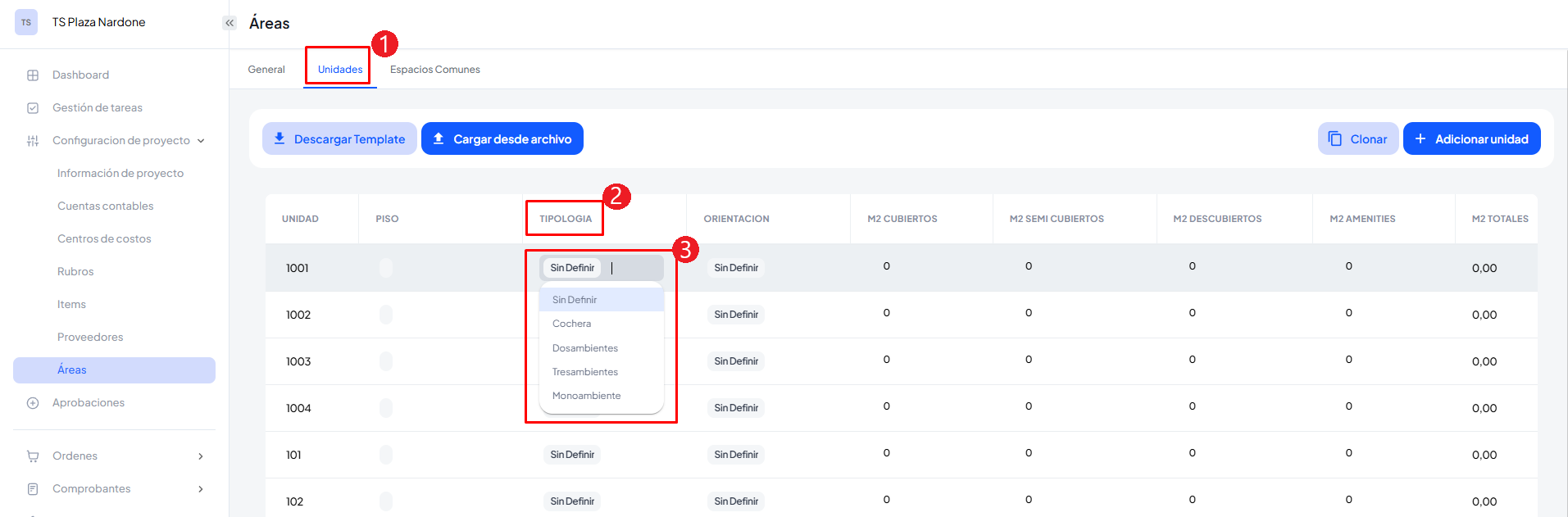Collapse the Configuracion de proyecto section
1568x517 pixels.
point(201,141)
